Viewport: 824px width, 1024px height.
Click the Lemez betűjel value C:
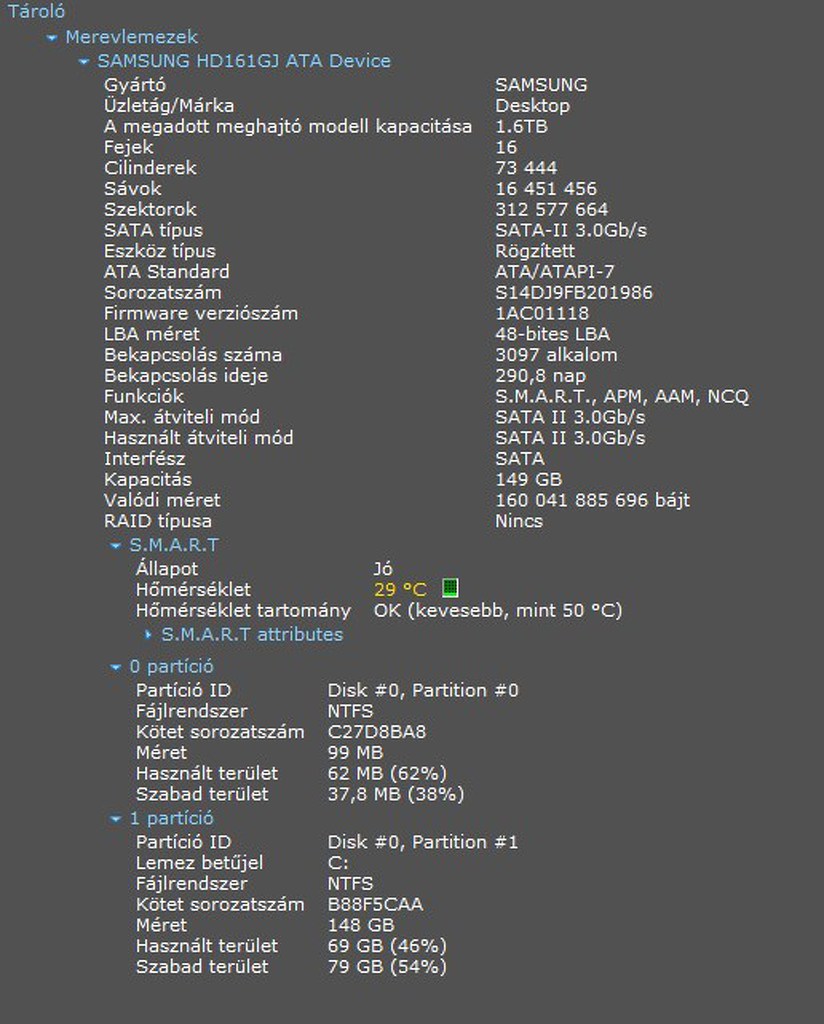338,863
